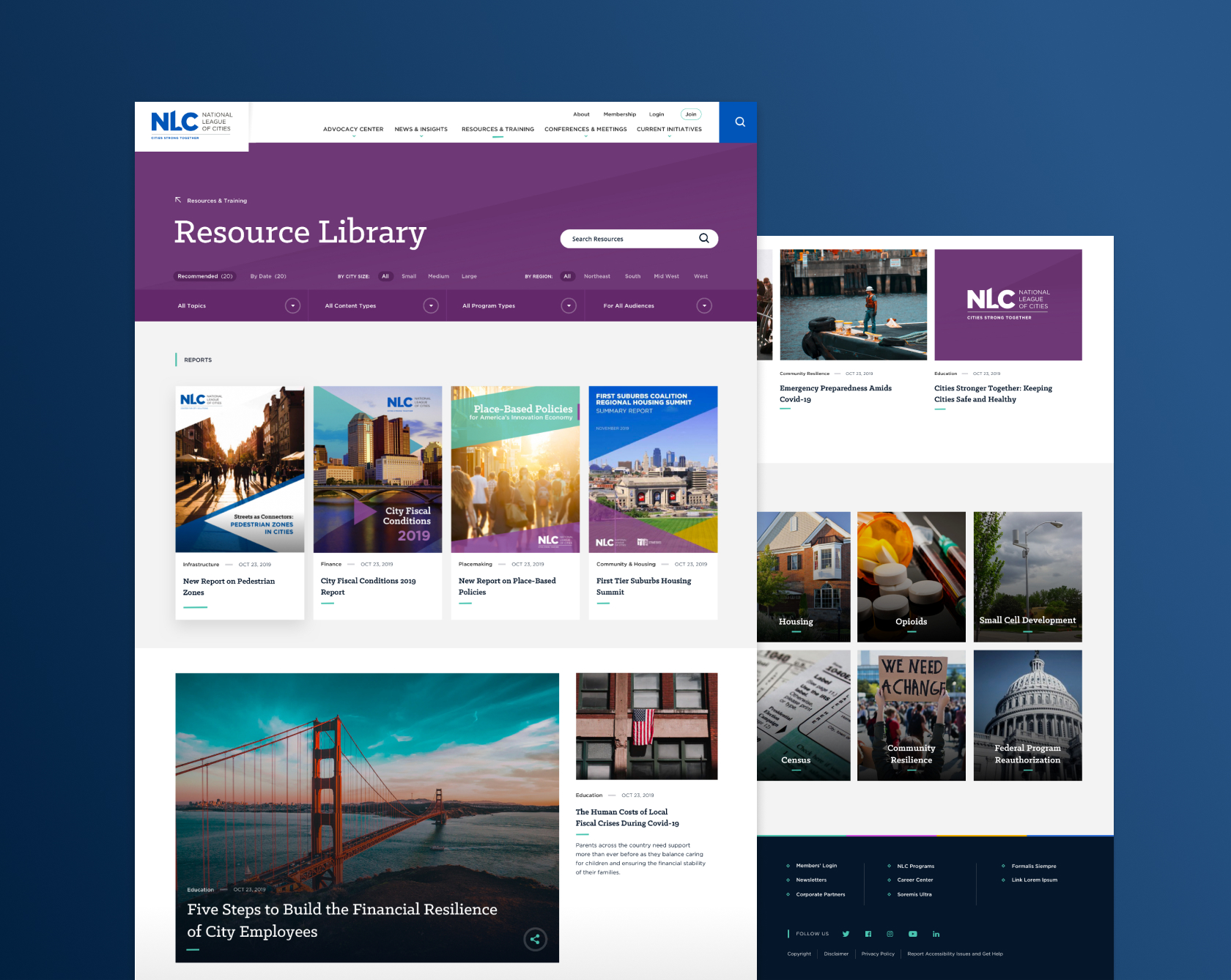Click the NLC logo in the header
This screenshot has height=980, width=1231.
pyautogui.click(x=191, y=125)
